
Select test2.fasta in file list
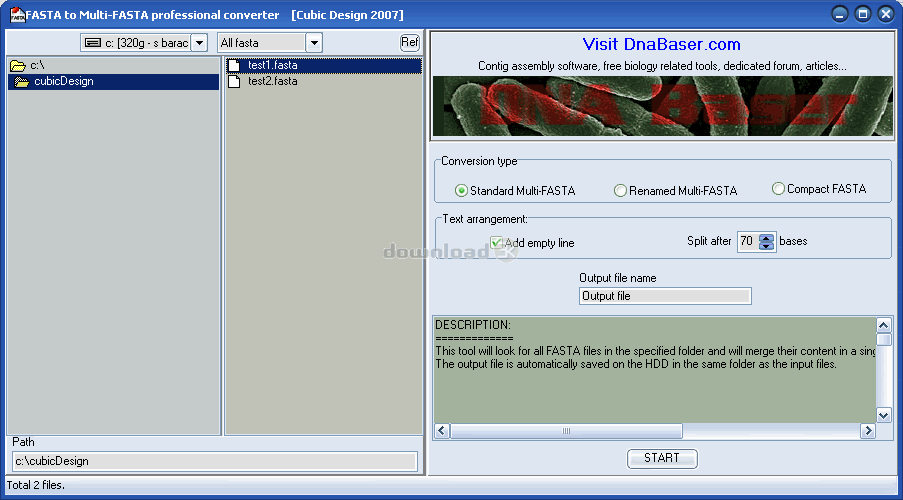pos(272,82)
